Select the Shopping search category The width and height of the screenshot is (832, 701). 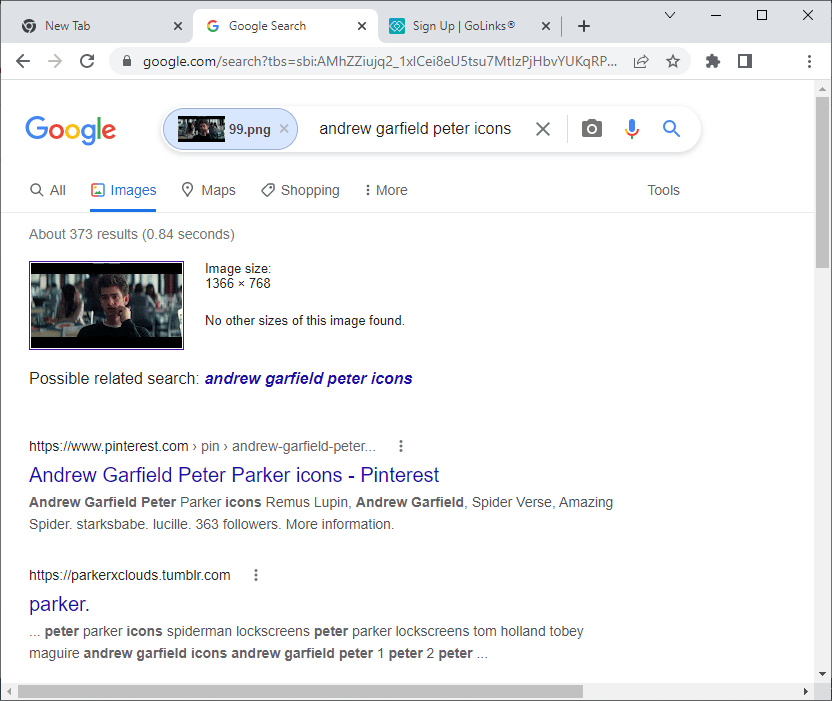pos(300,190)
